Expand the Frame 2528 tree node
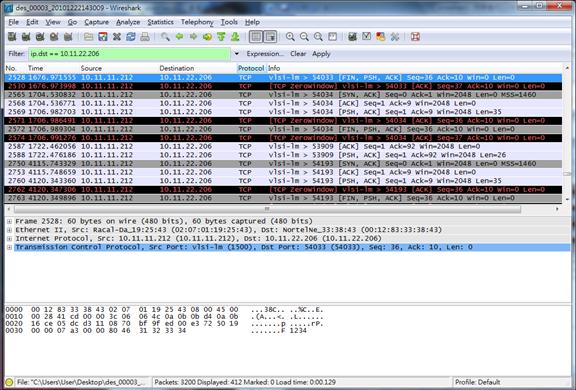The height and width of the screenshot is (390, 576). click(10, 221)
